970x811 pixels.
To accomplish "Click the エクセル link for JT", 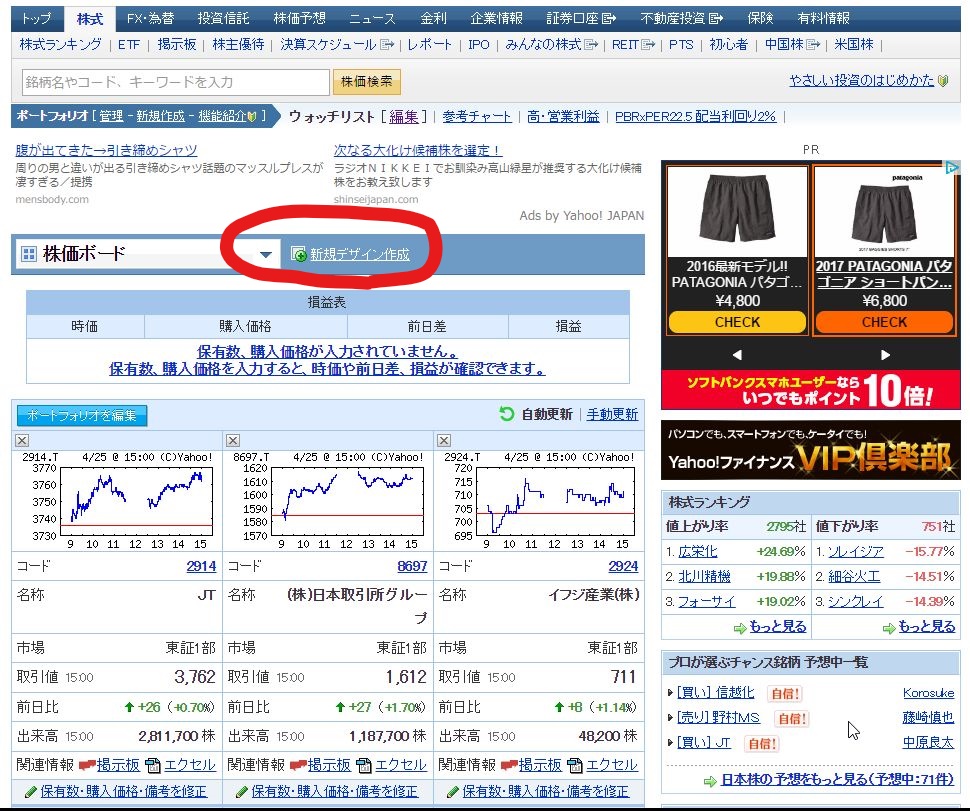I will pos(190,765).
